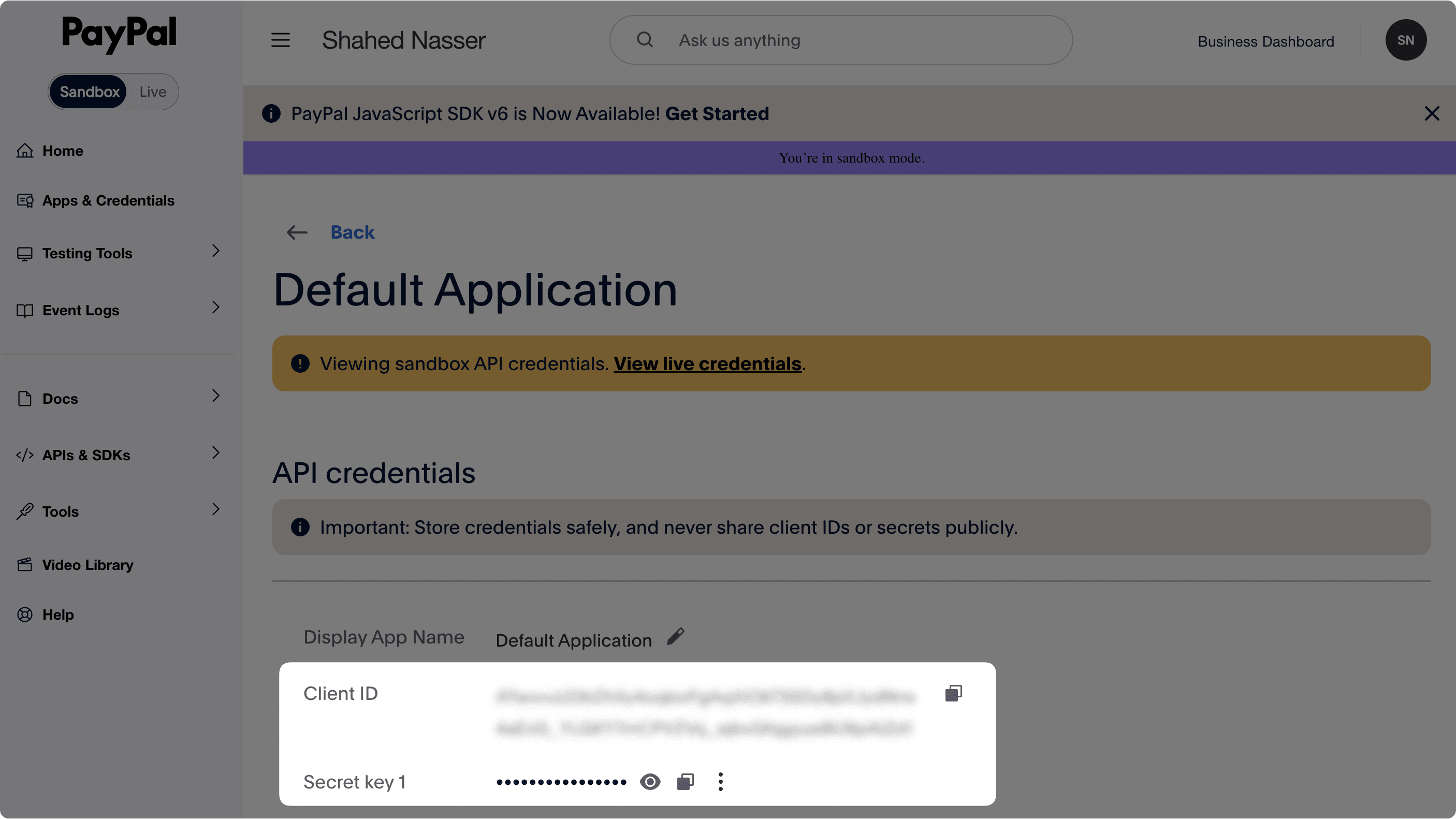1456x819 pixels.
Task: Switch the environment to Live
Action: [x=153, y=92]
